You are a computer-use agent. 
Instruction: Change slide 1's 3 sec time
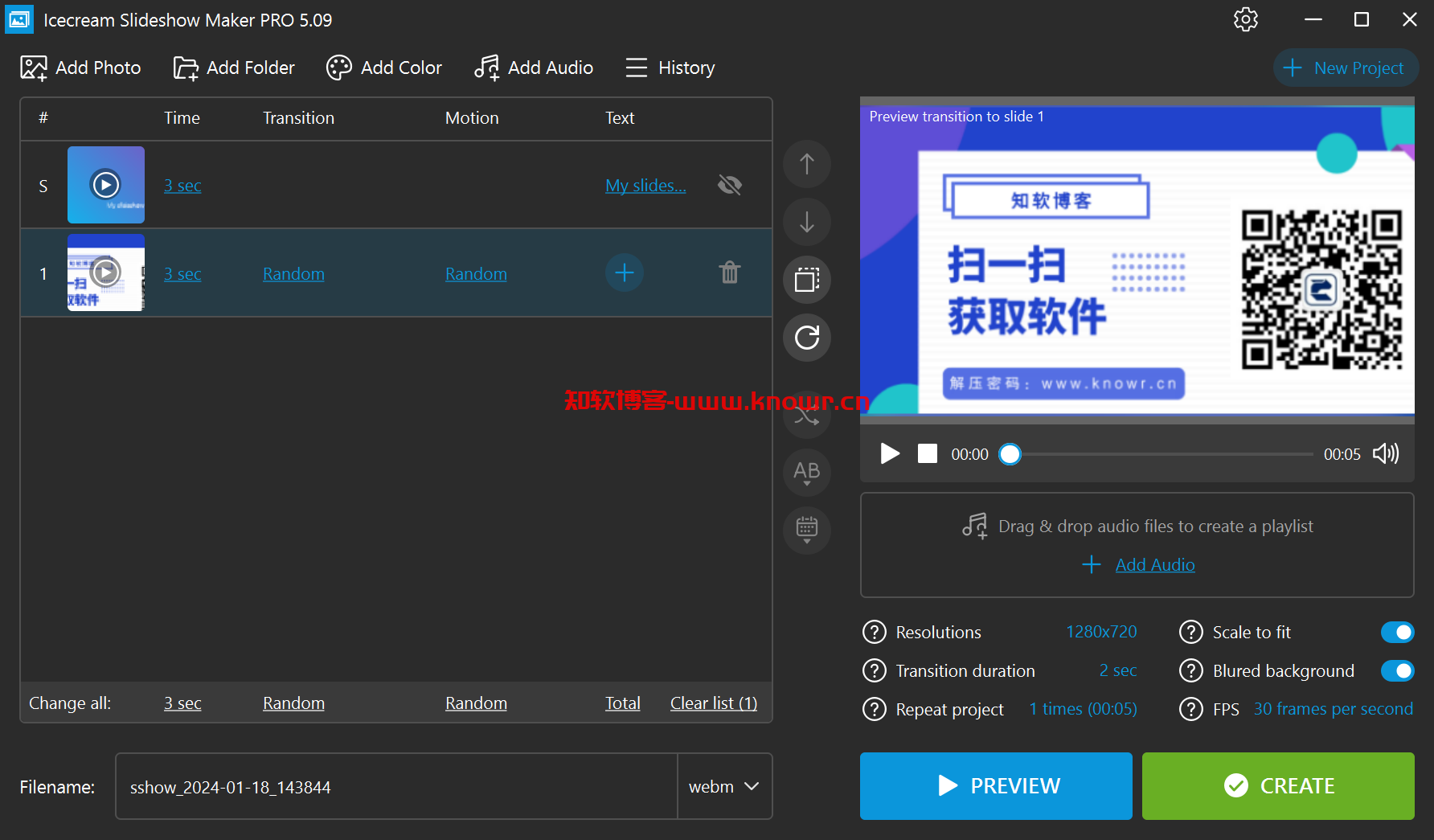click(182, 274)
